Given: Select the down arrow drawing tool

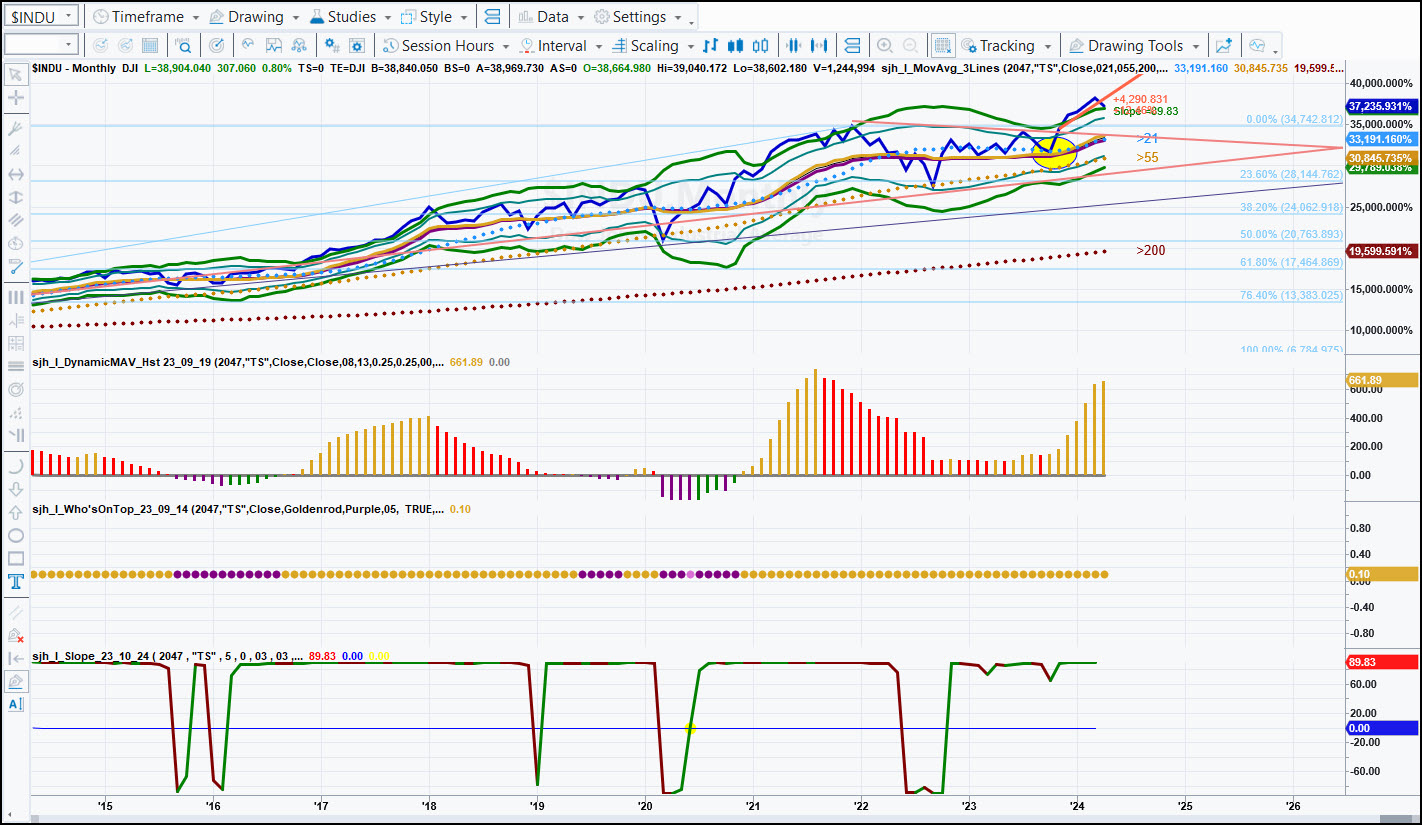Looking at the screenshot, I should point(16,489).
